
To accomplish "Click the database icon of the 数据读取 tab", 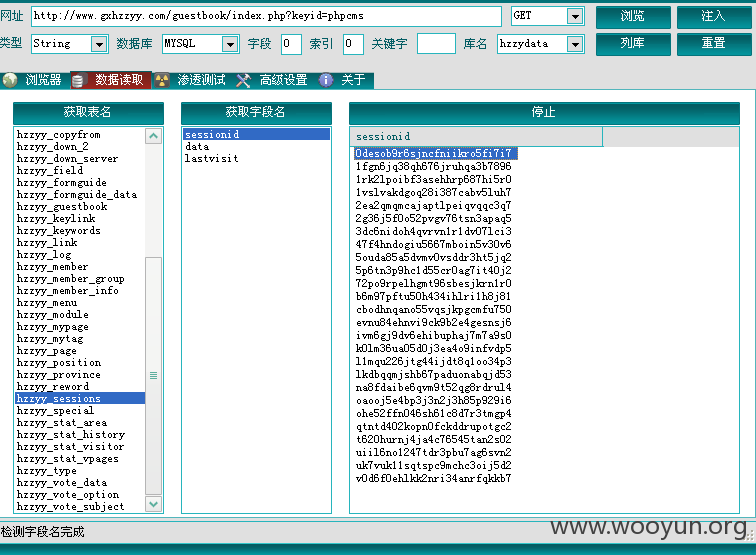I will (x=78, y=80).
